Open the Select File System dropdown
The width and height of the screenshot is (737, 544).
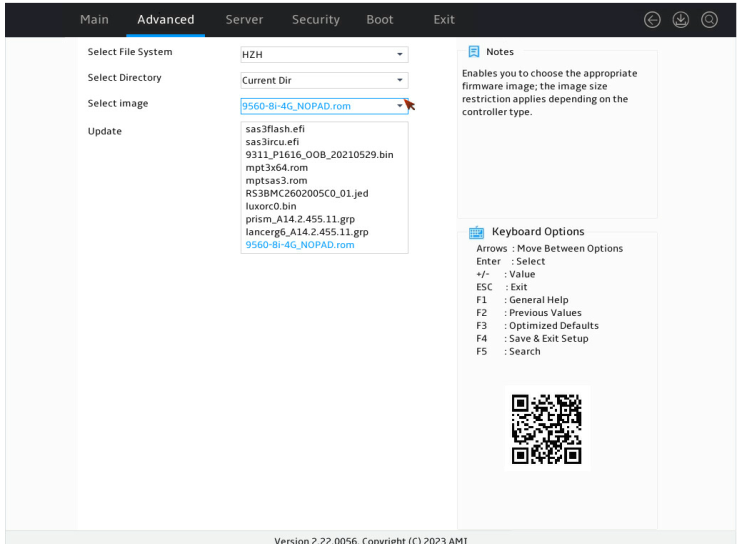point(324,55)
